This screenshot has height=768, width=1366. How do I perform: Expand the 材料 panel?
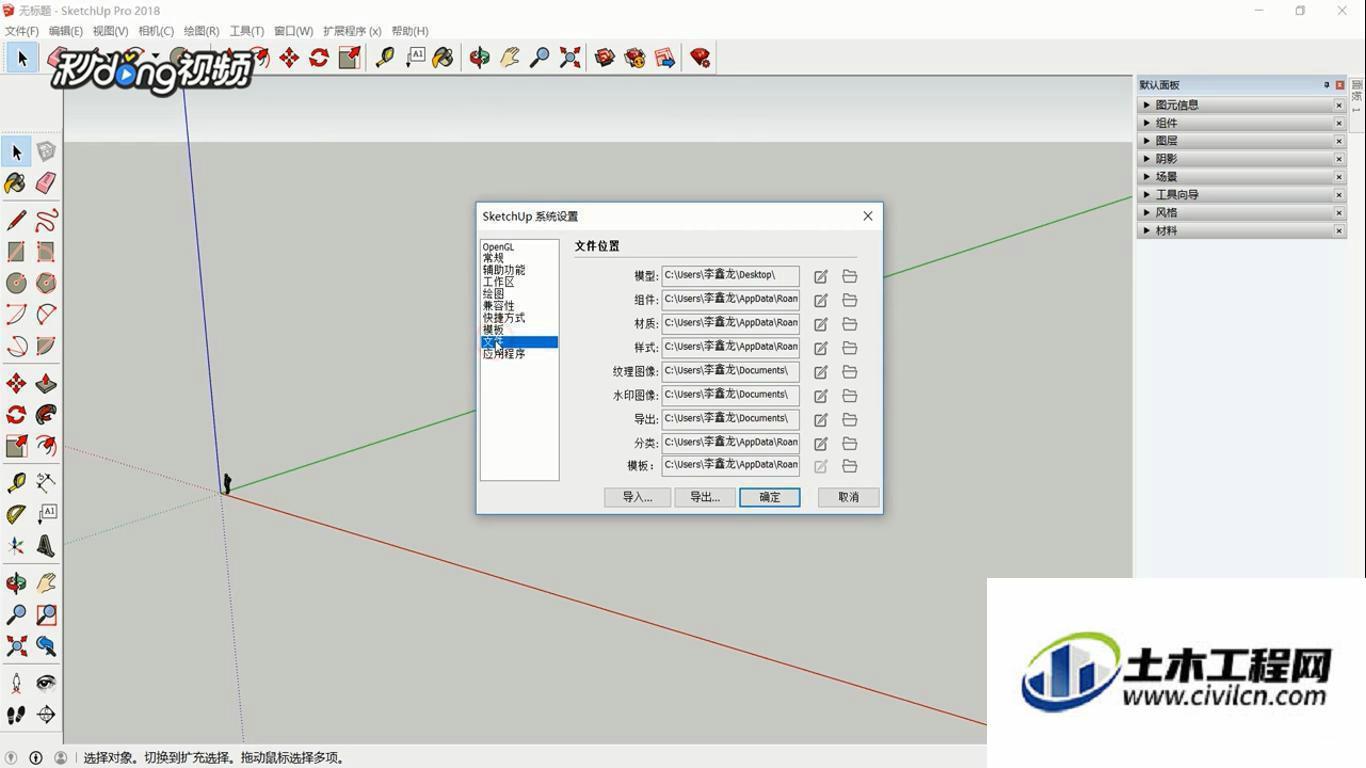(1147, 231)
